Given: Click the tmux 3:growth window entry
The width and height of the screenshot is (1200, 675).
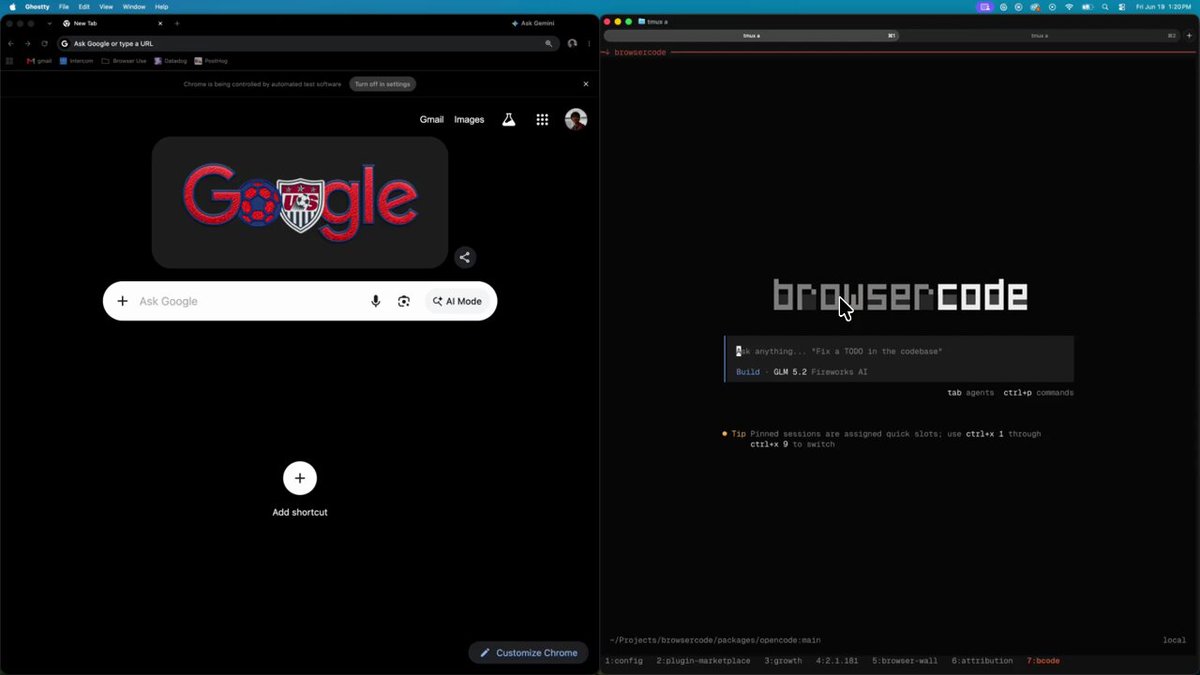Looking at the screenshot, I should (783, 661).
